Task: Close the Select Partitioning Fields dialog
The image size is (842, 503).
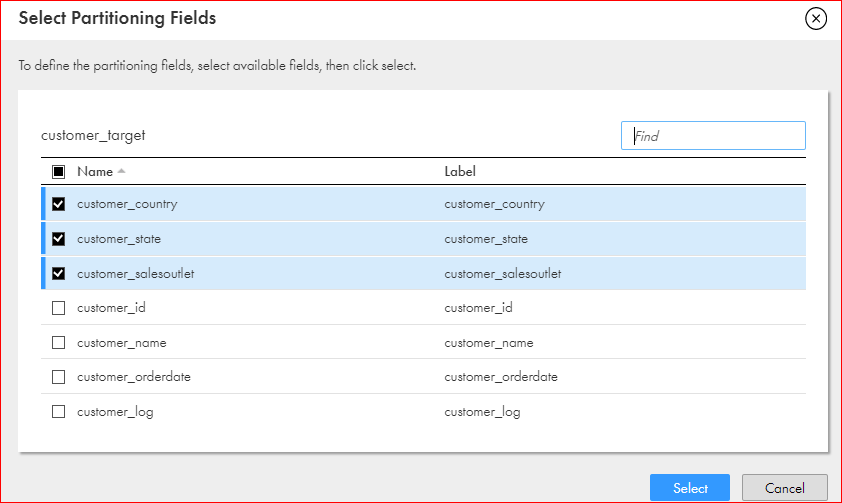Action: pos(816,19)
